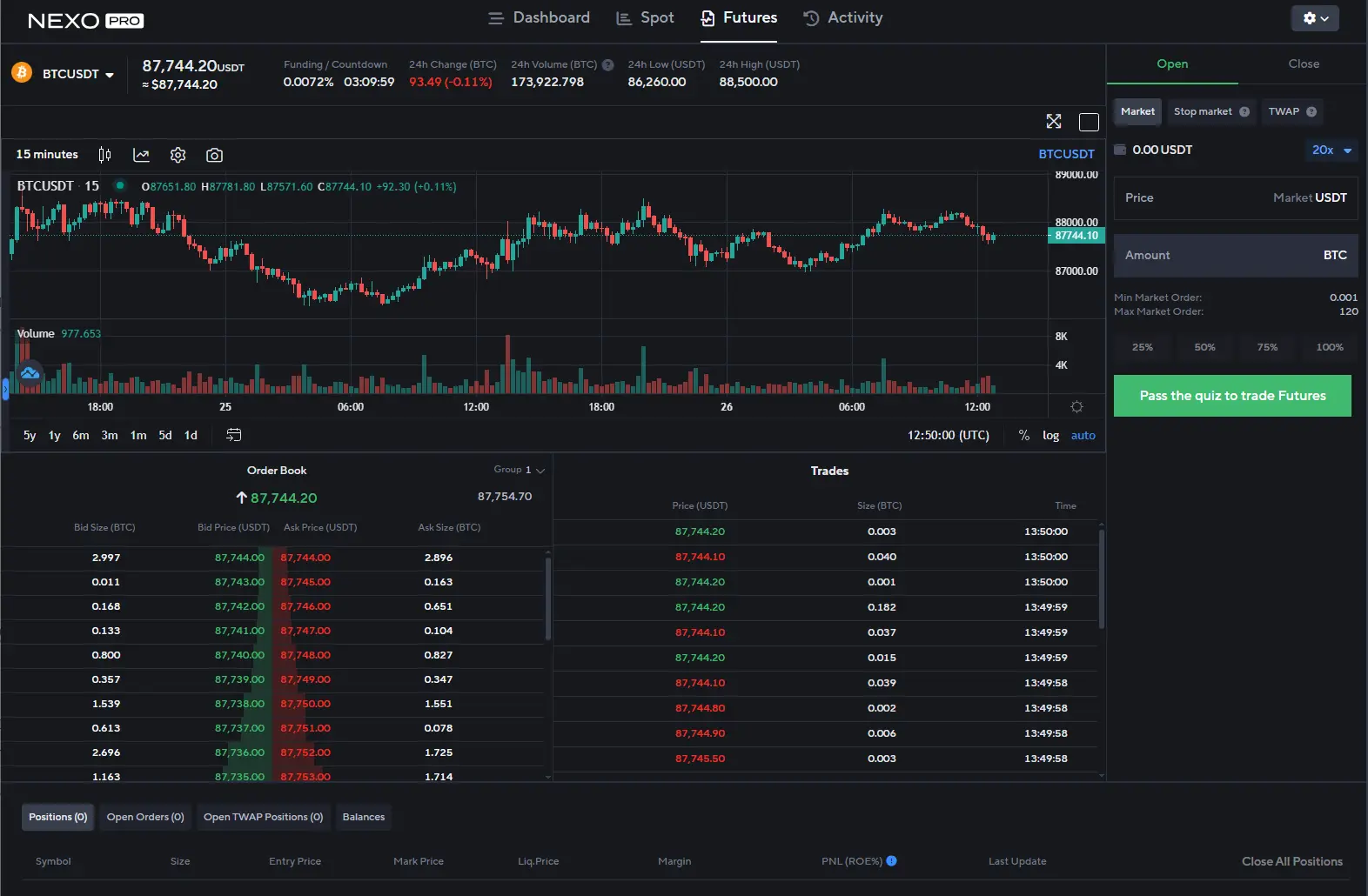Viewport: 1368px width, 896px height.
Task: Set amount to 100%
Action: (1330, 347)
